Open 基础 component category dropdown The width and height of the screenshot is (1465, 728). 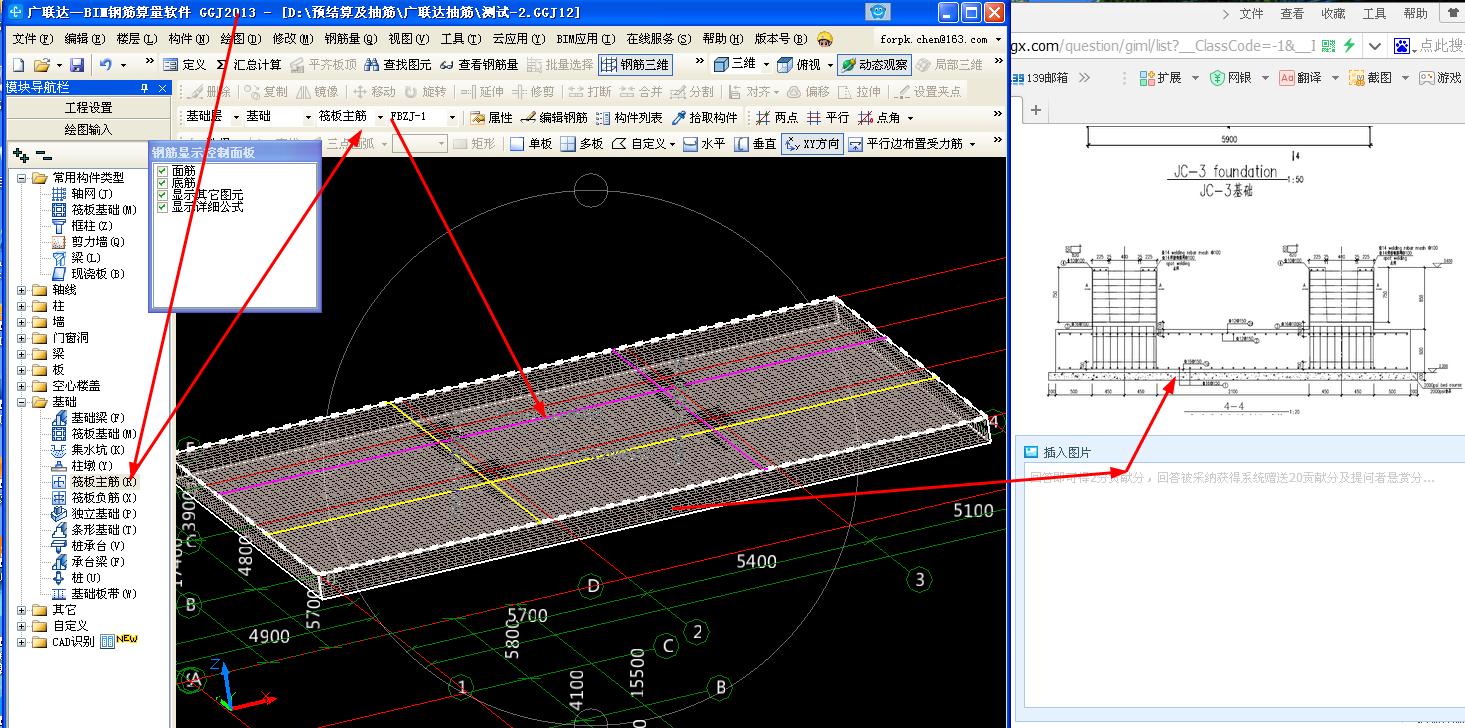point(306,117)
